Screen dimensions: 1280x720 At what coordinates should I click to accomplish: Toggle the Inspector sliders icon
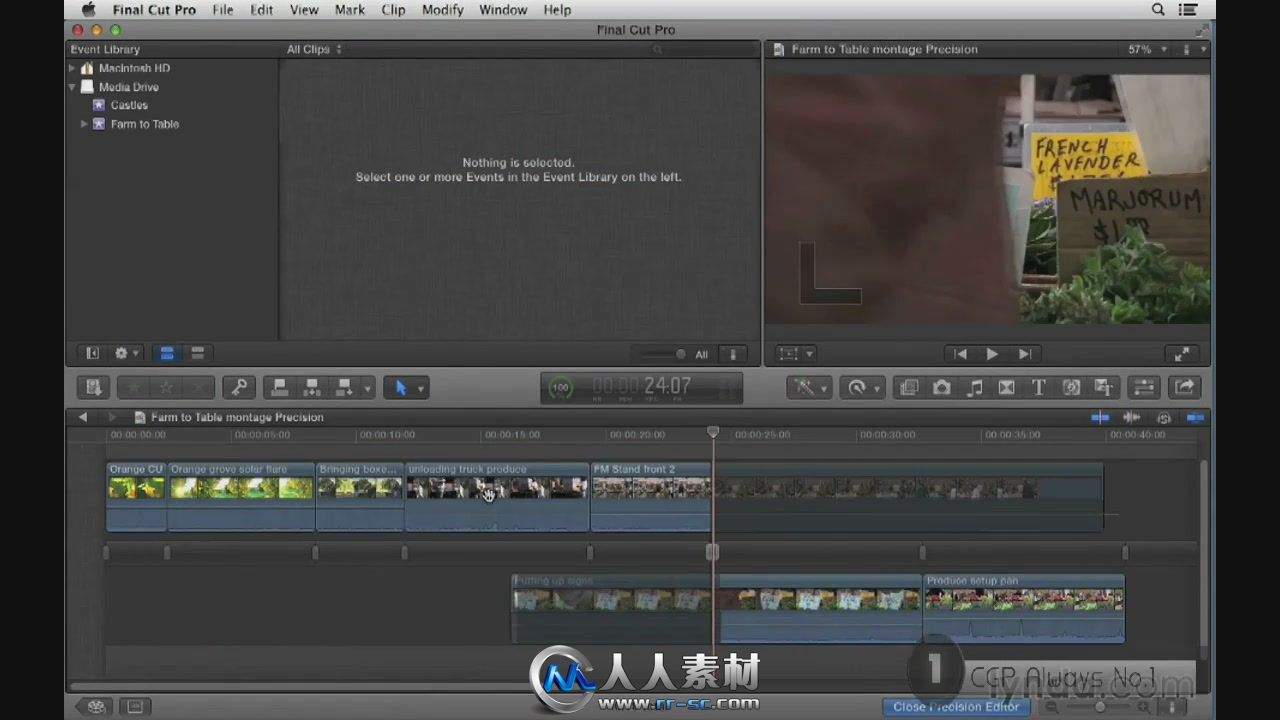point(1143,387)
